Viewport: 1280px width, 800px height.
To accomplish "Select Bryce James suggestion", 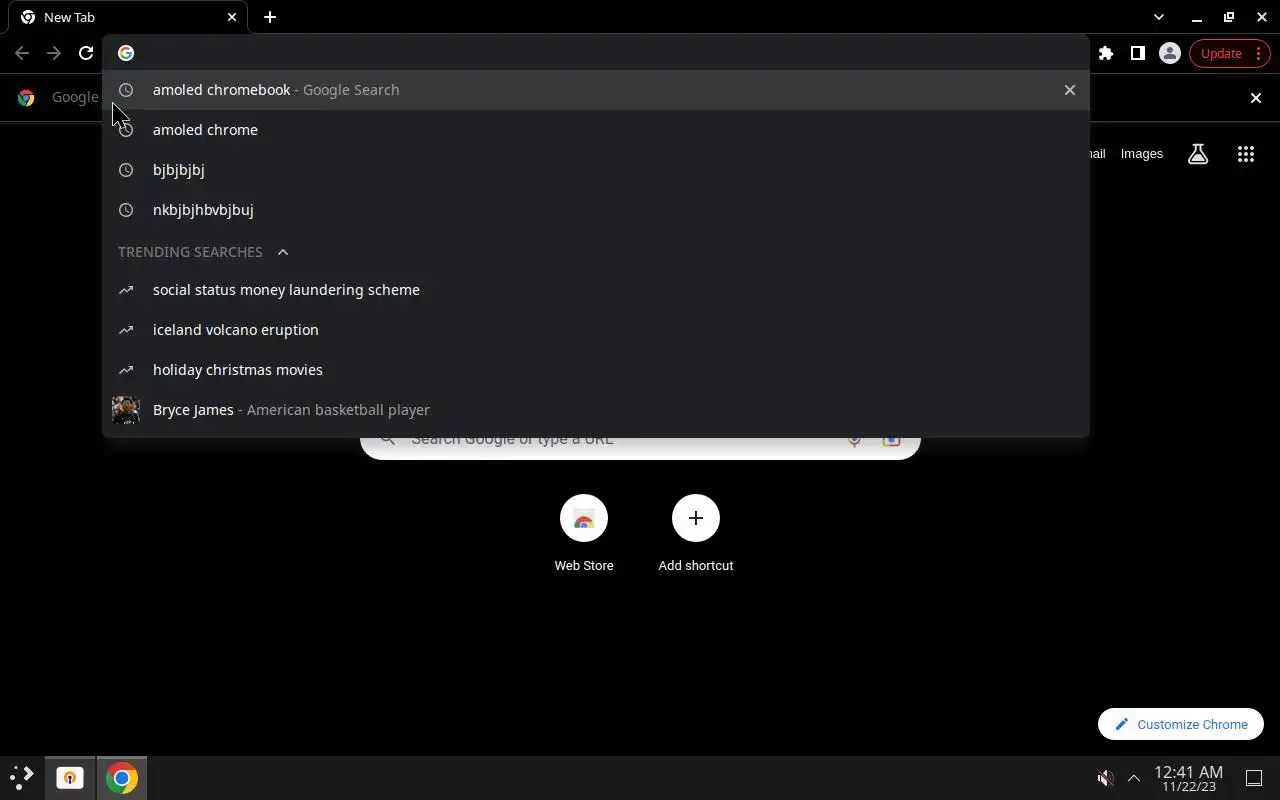I will pyautogui.click(x=596, y=410).
